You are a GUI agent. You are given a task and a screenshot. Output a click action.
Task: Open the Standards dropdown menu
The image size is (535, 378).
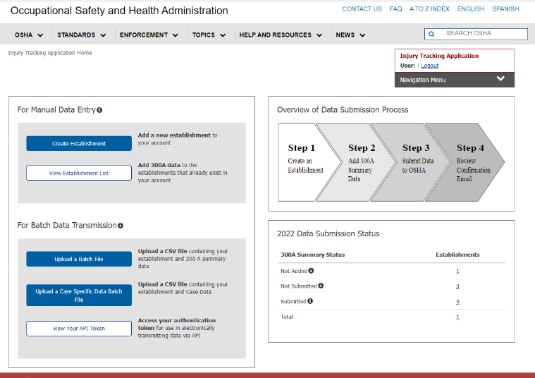coord(82,35)
